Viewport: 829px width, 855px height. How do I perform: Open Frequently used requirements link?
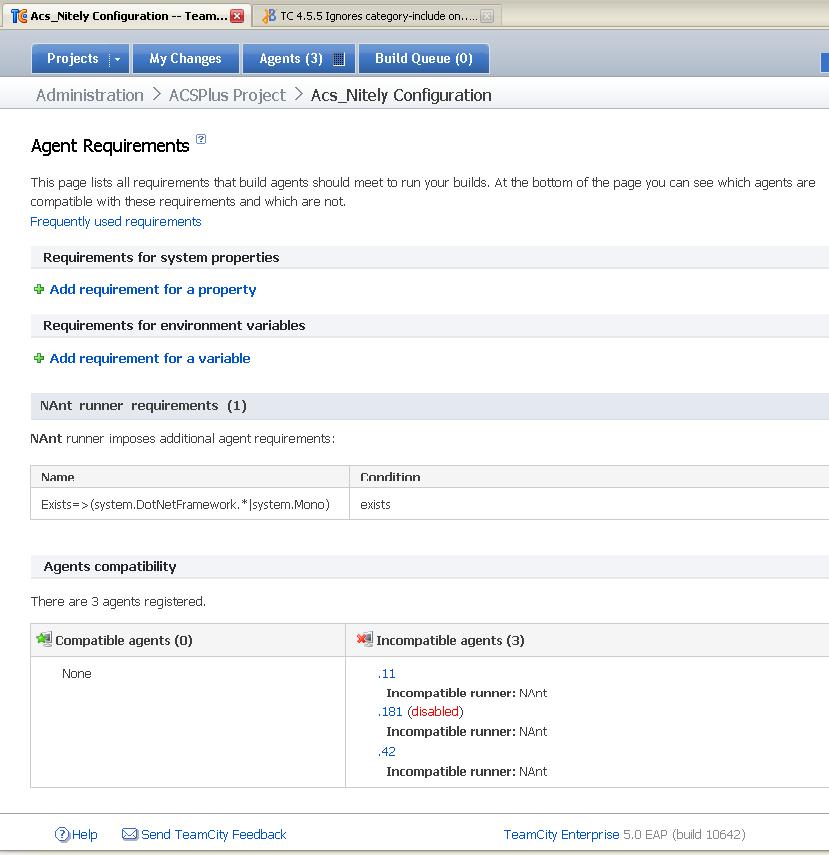point(116,221)
